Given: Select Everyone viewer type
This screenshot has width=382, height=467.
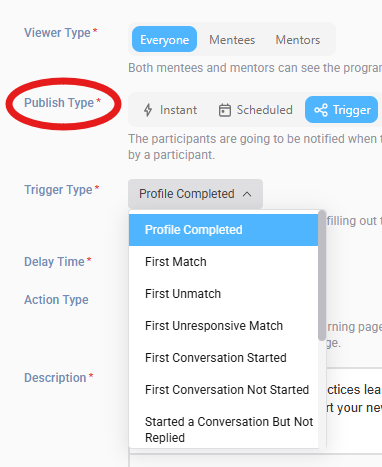Looking at the screenshot, I should click(x=164, y=39).
